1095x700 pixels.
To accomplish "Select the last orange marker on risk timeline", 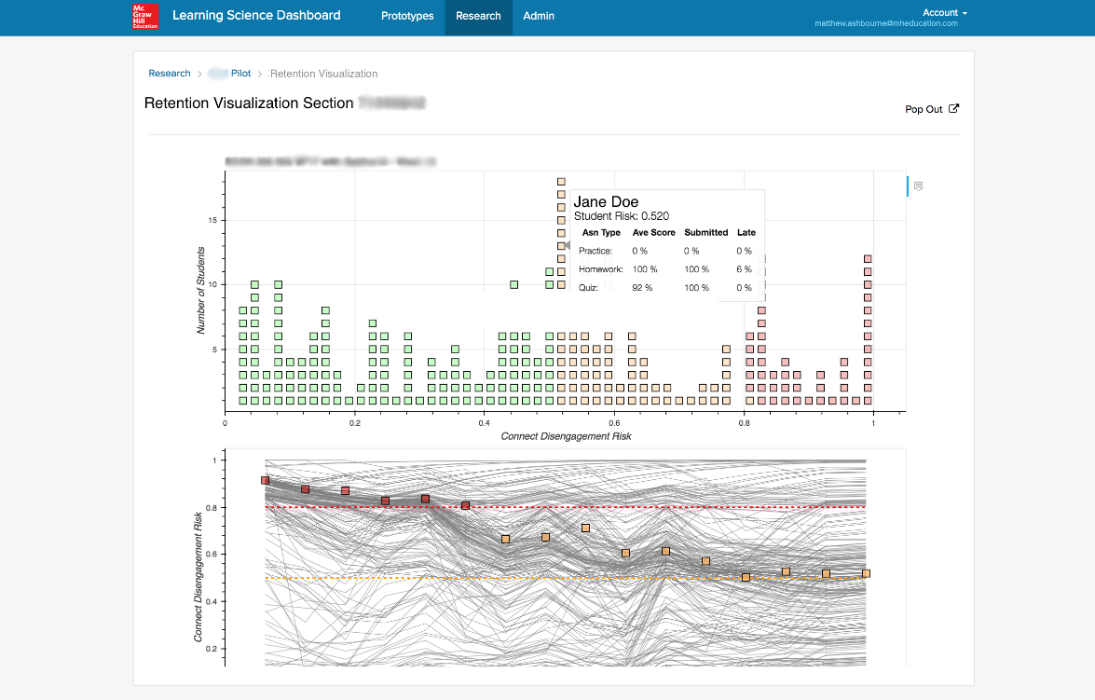I will pos(866,574).
